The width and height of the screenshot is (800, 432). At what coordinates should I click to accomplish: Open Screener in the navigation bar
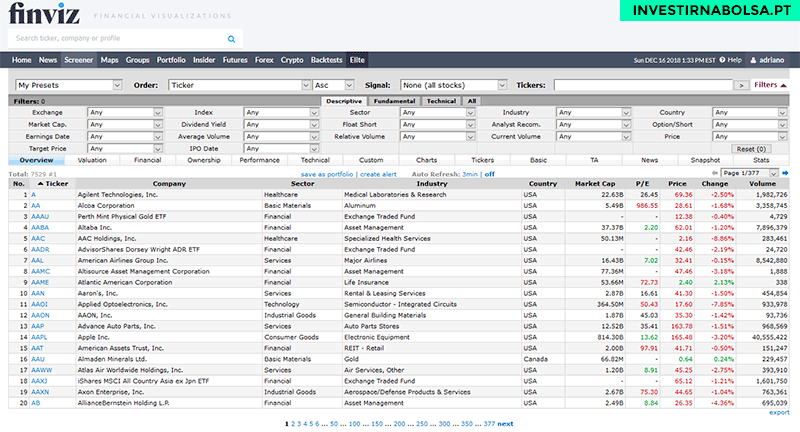[79, 60]
